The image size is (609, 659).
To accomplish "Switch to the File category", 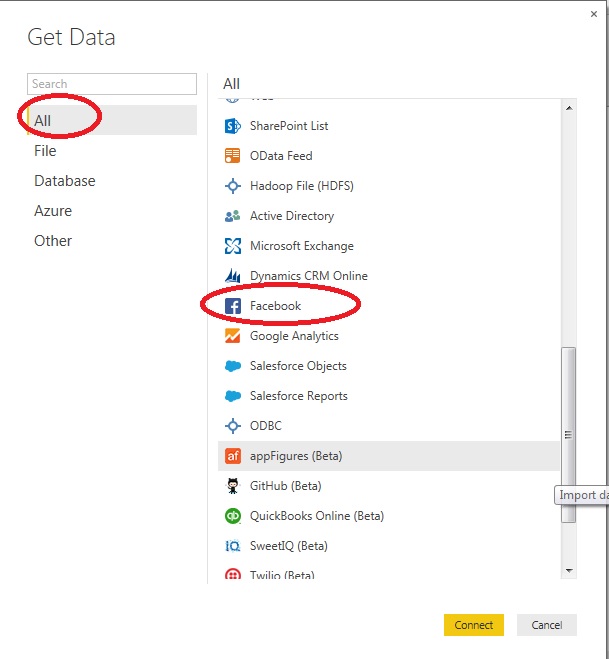I will (45, 151).
